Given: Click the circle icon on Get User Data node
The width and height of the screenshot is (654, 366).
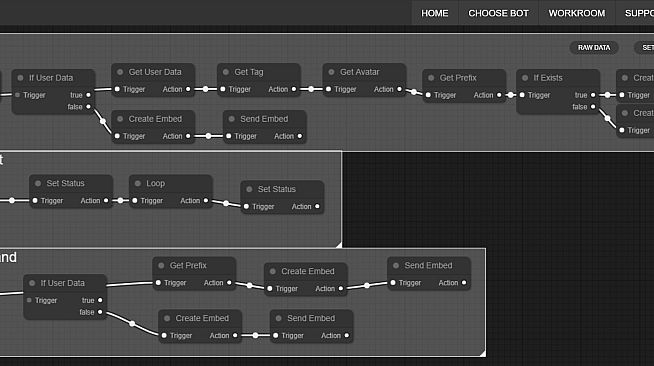Looking at the screenshot, I should click(120, 72).
